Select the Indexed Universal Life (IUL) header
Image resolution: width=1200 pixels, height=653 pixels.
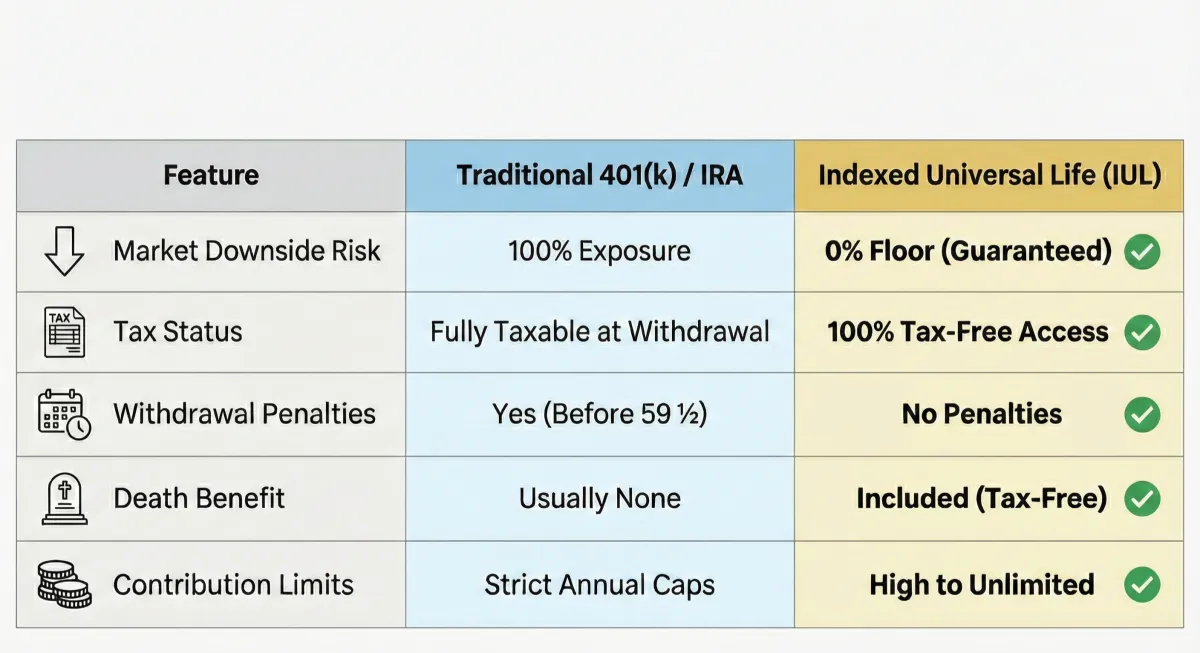989,175
